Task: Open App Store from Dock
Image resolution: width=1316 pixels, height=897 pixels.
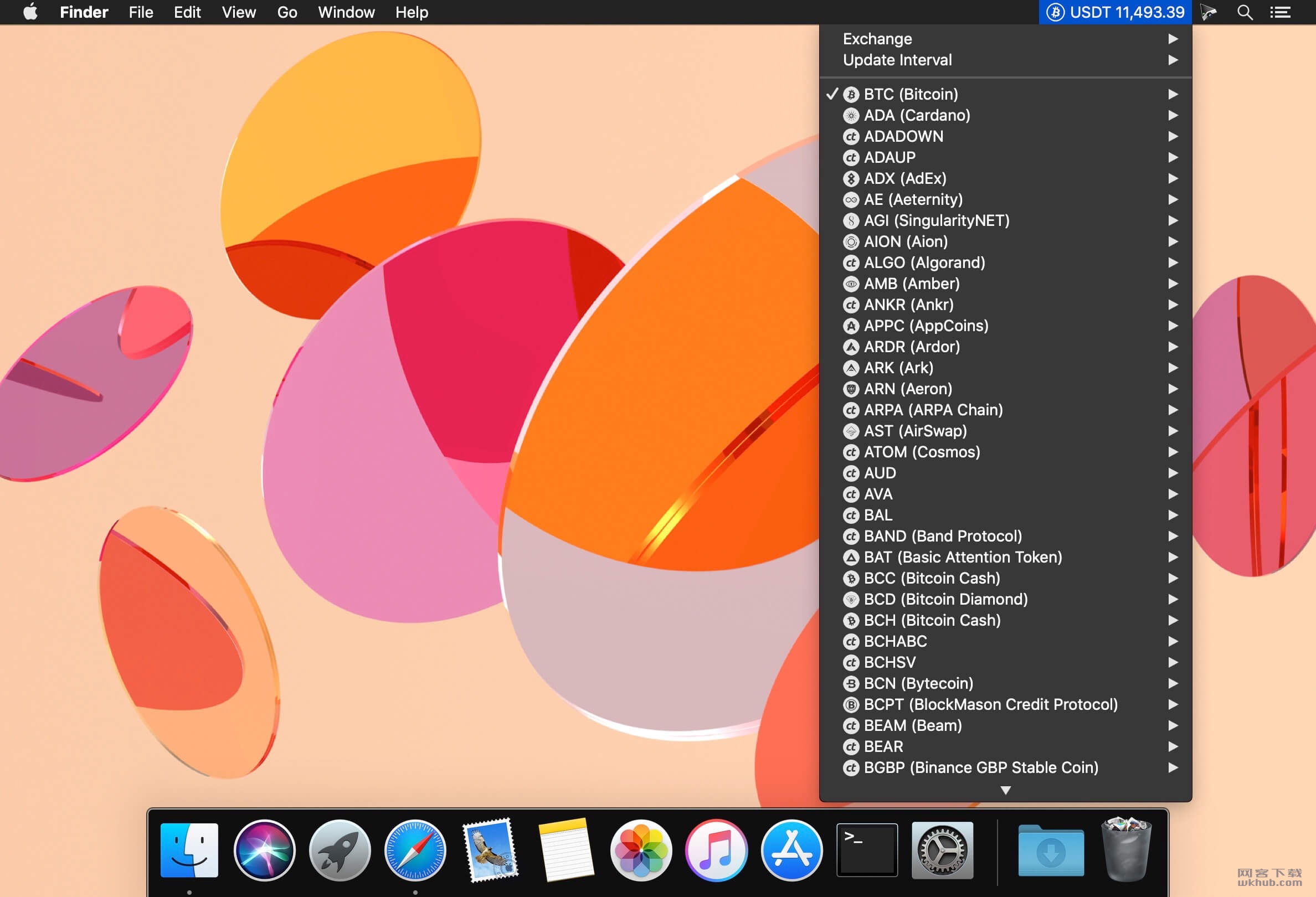Action: click(791, 850)
